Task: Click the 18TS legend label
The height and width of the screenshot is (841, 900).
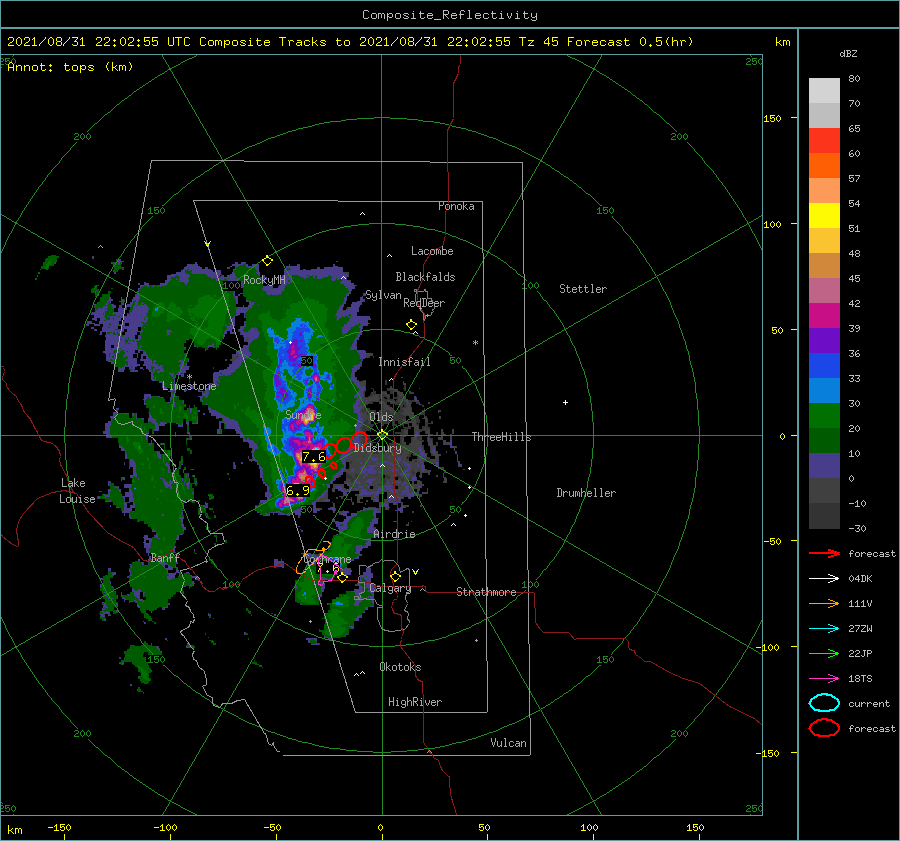Action: pos(860,678)
